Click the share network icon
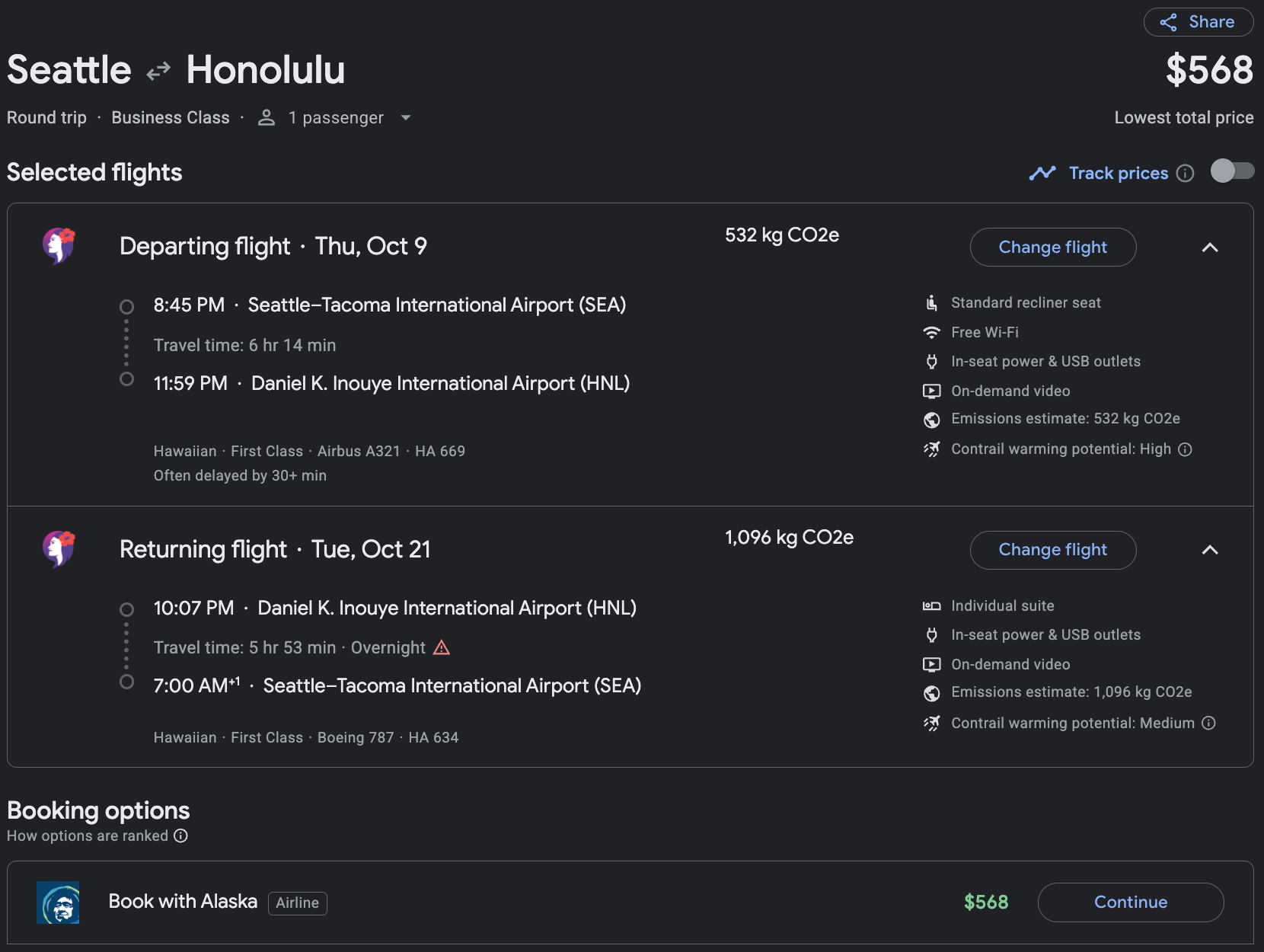The image size is (1264, 952). click(1168, 22)
